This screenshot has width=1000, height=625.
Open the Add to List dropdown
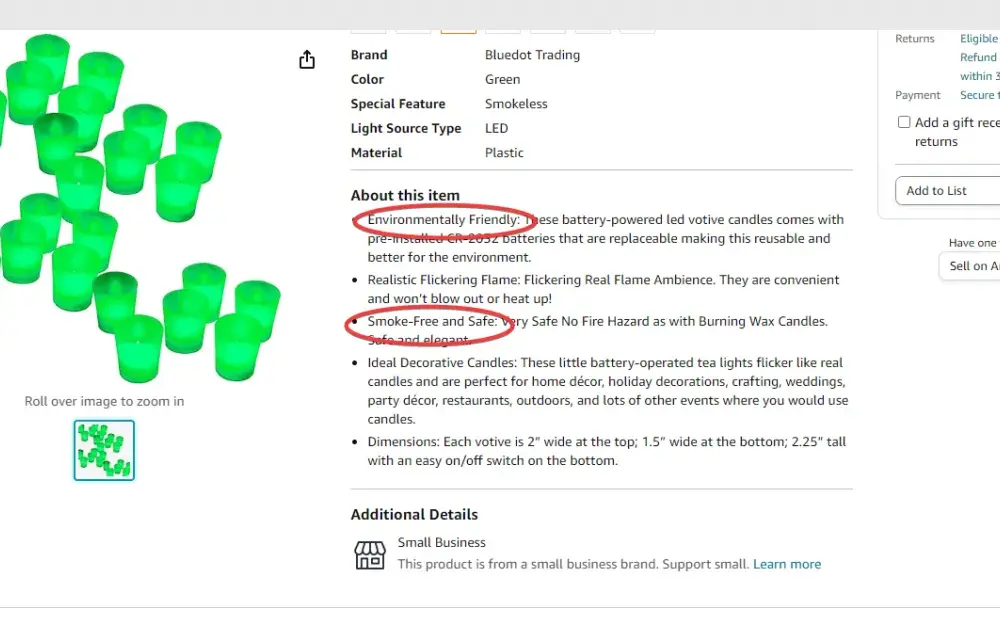[x=948, y=191]
